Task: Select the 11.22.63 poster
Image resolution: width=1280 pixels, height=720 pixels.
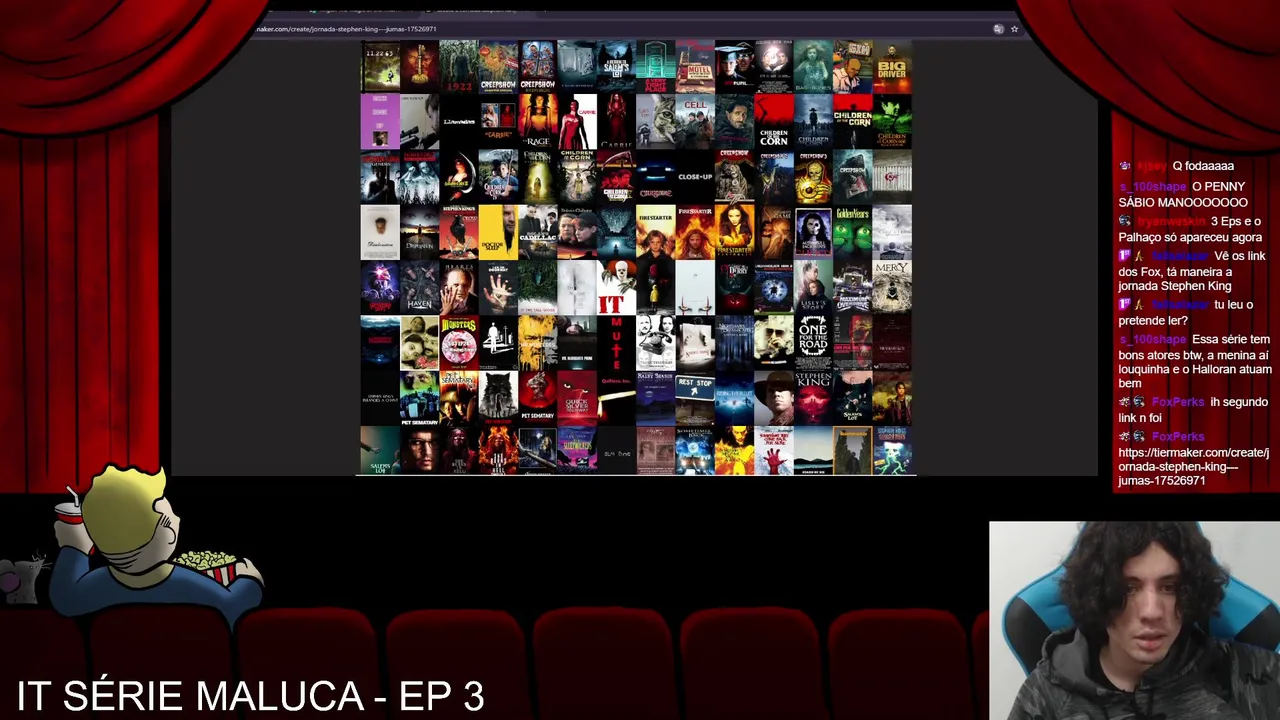Action: click(380, 67)
